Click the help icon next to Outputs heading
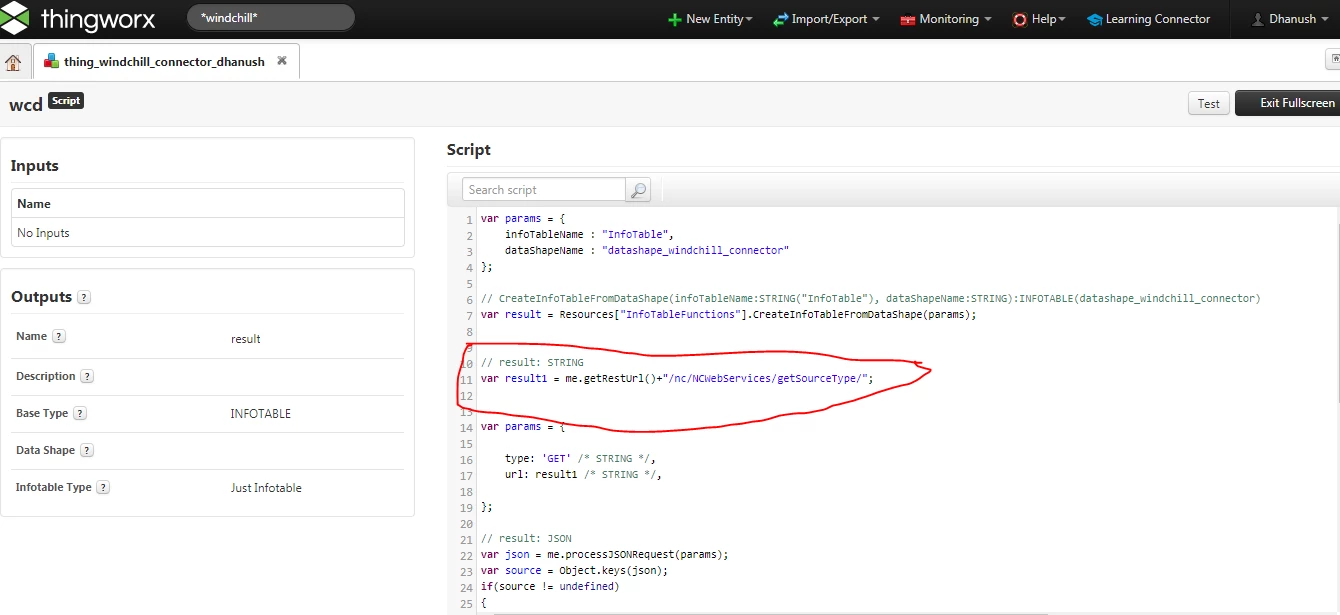1340x615 pixels. (x=84, y=297)
